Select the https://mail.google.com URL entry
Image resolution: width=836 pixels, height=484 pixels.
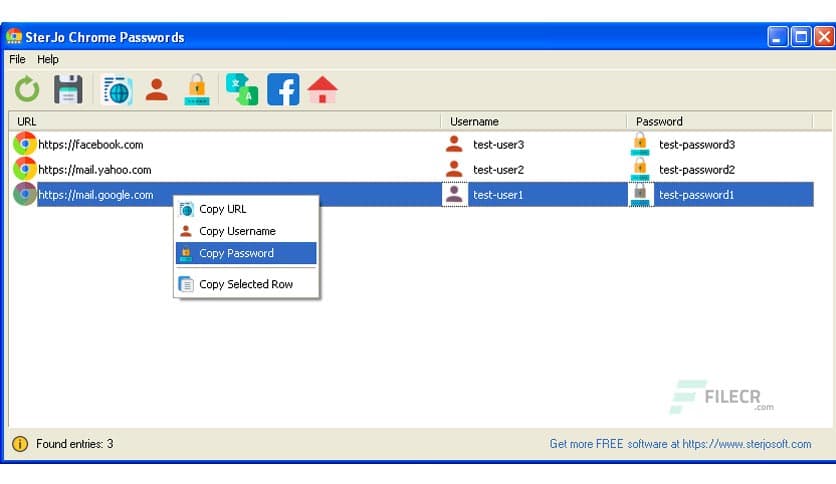(96, 195)
